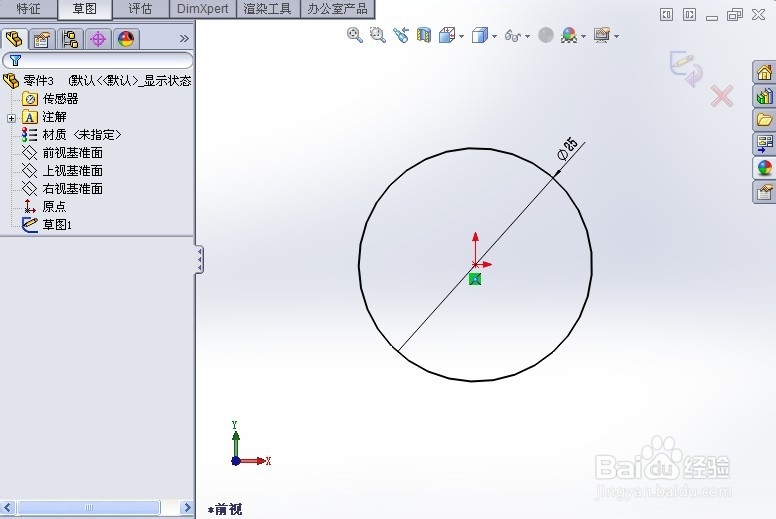
Task: Open the PropertyManager tab icon
Action: (42, 39)
